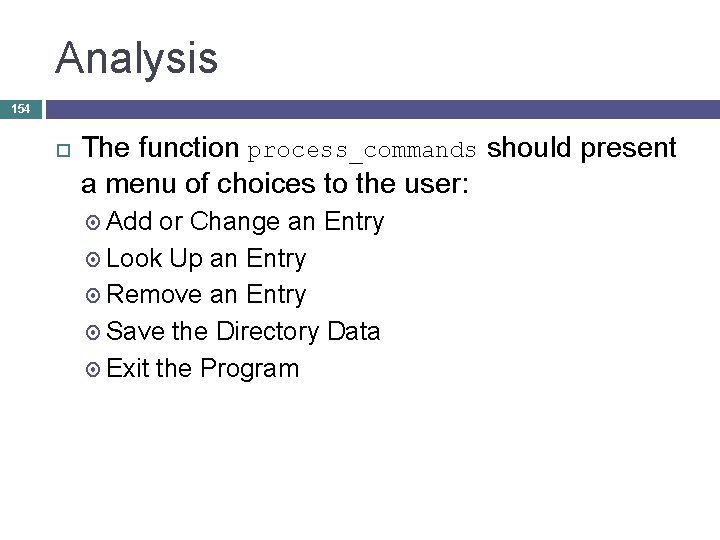Image resolution: width=720 pixels, height=540 pixels.
Task: Click the purple horizontal divider bar
Action: tap(380, 108)
